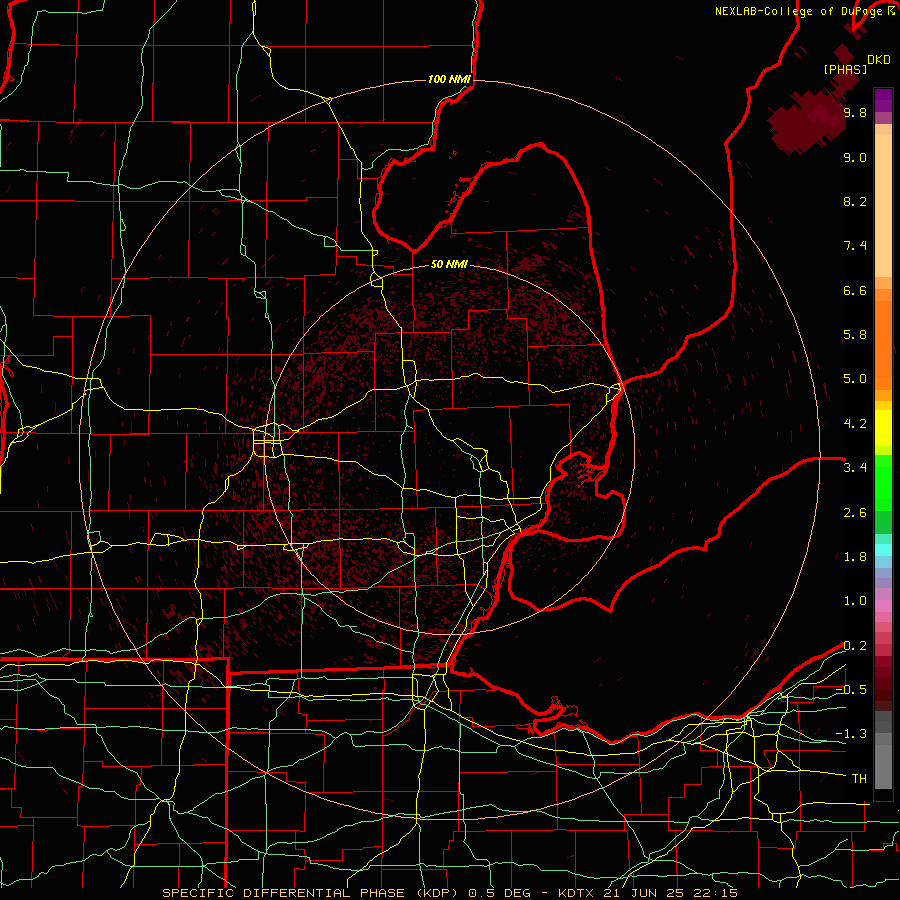Viewport: 900px width, 900px height.
Task: Click the [PHAS] units label
Action: pyautogui.click(x=845, y=69)
